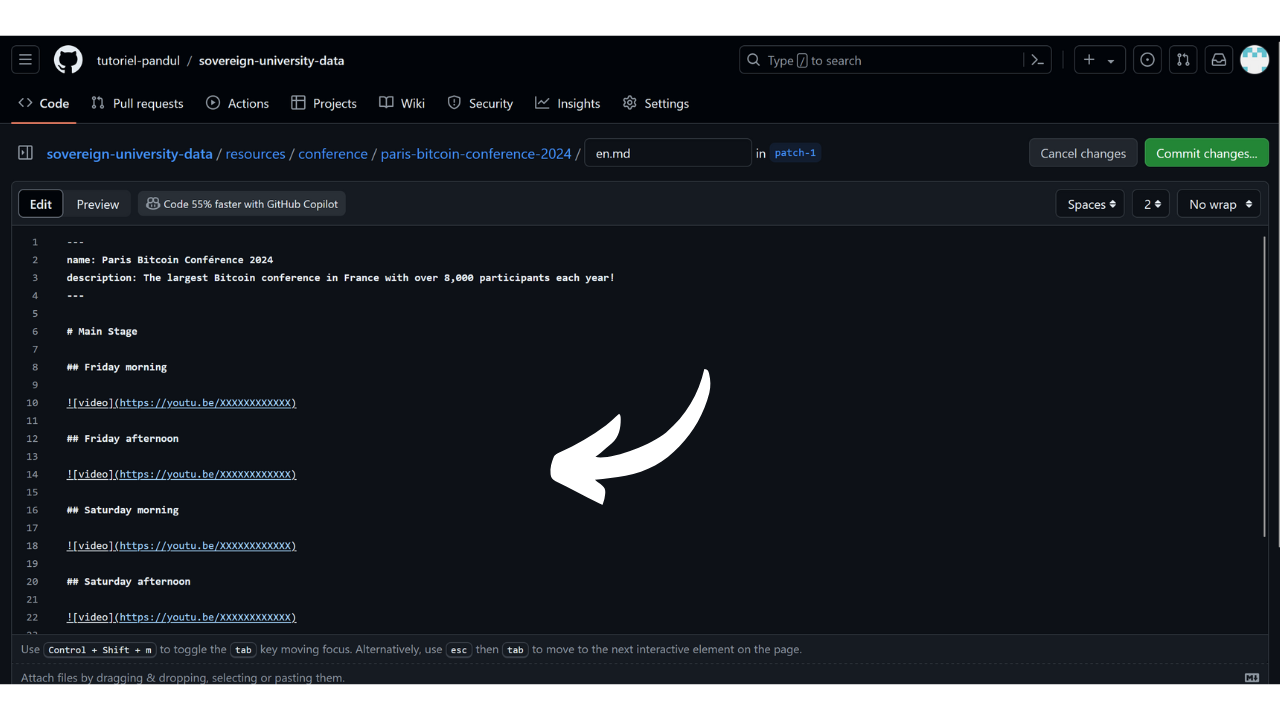Click the '## Friday morning' line
This screenshot has height=720, width=1280.
(x=117, y=367)
